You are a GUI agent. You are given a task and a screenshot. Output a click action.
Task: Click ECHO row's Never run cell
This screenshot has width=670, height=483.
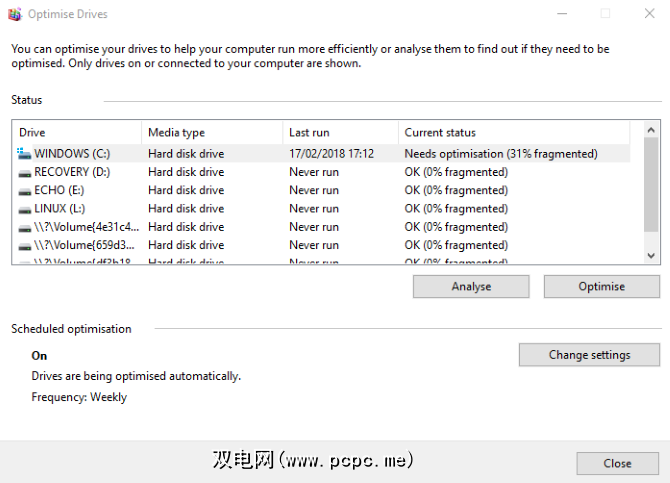click(x=314, y=190)
